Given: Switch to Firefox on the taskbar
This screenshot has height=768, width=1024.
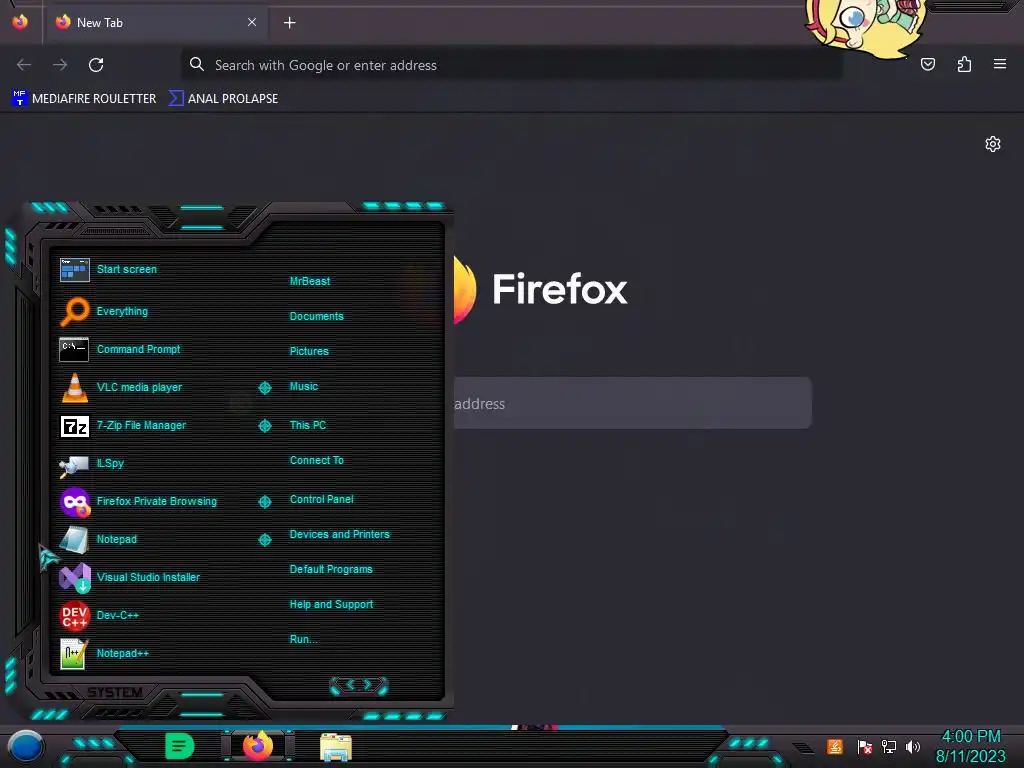Looking at the screenshot, I should [258, 746].
